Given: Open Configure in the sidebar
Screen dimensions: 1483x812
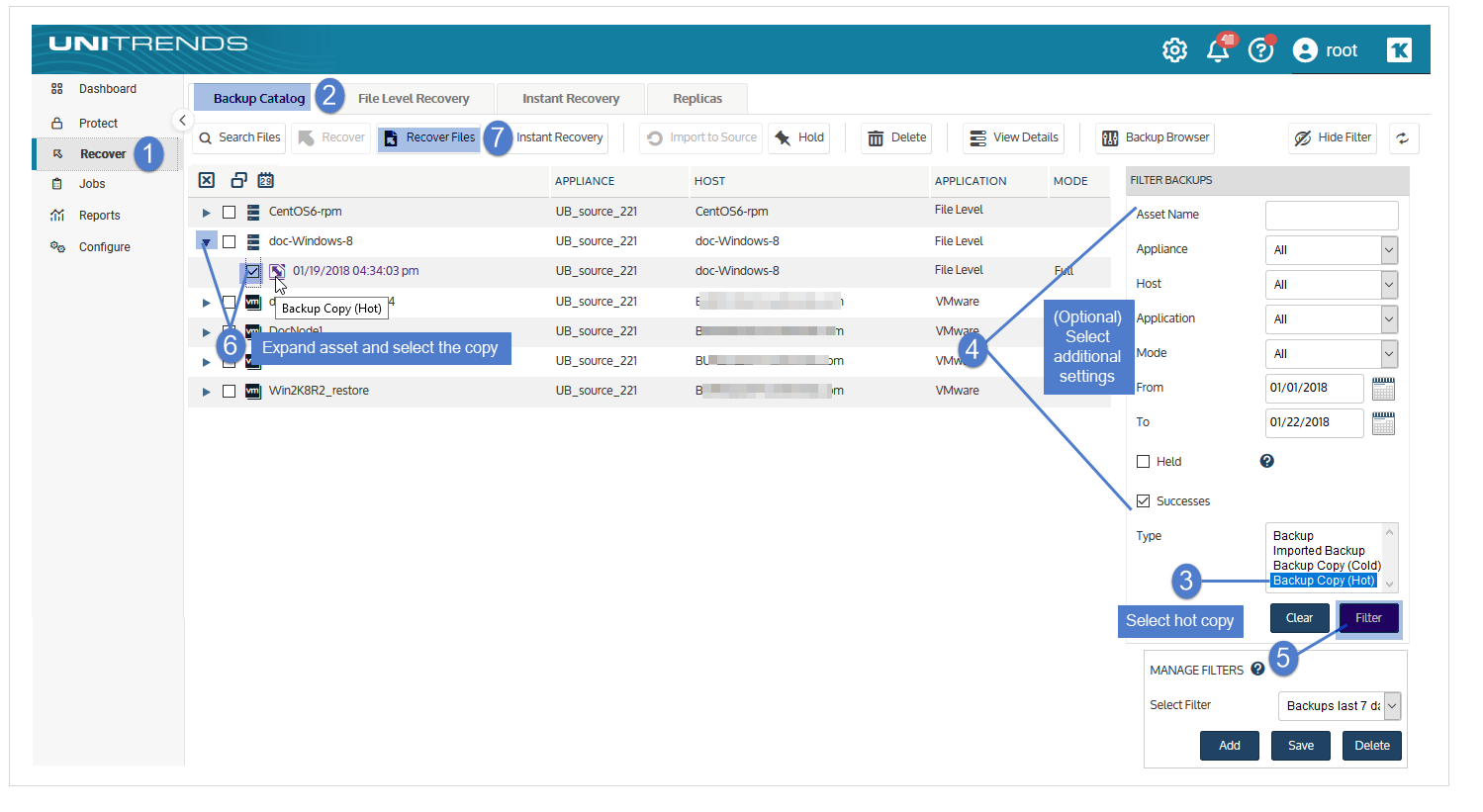Looking at the screenshot, I should pyautogui.click(x=104, y=247).
